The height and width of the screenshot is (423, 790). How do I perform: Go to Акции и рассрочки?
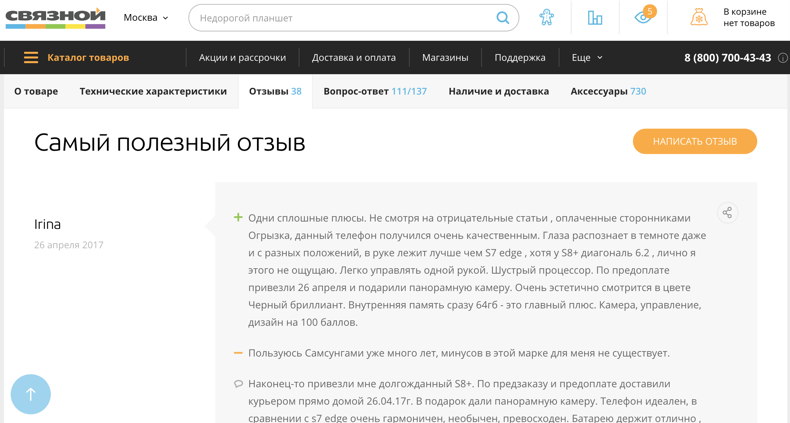[242, 57]
